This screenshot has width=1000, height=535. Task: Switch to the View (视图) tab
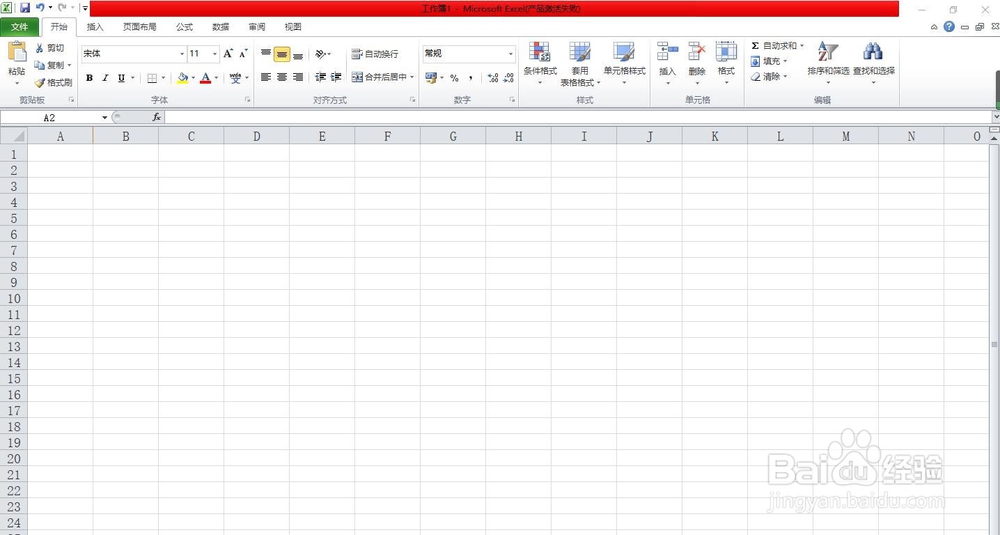[293, 27]
